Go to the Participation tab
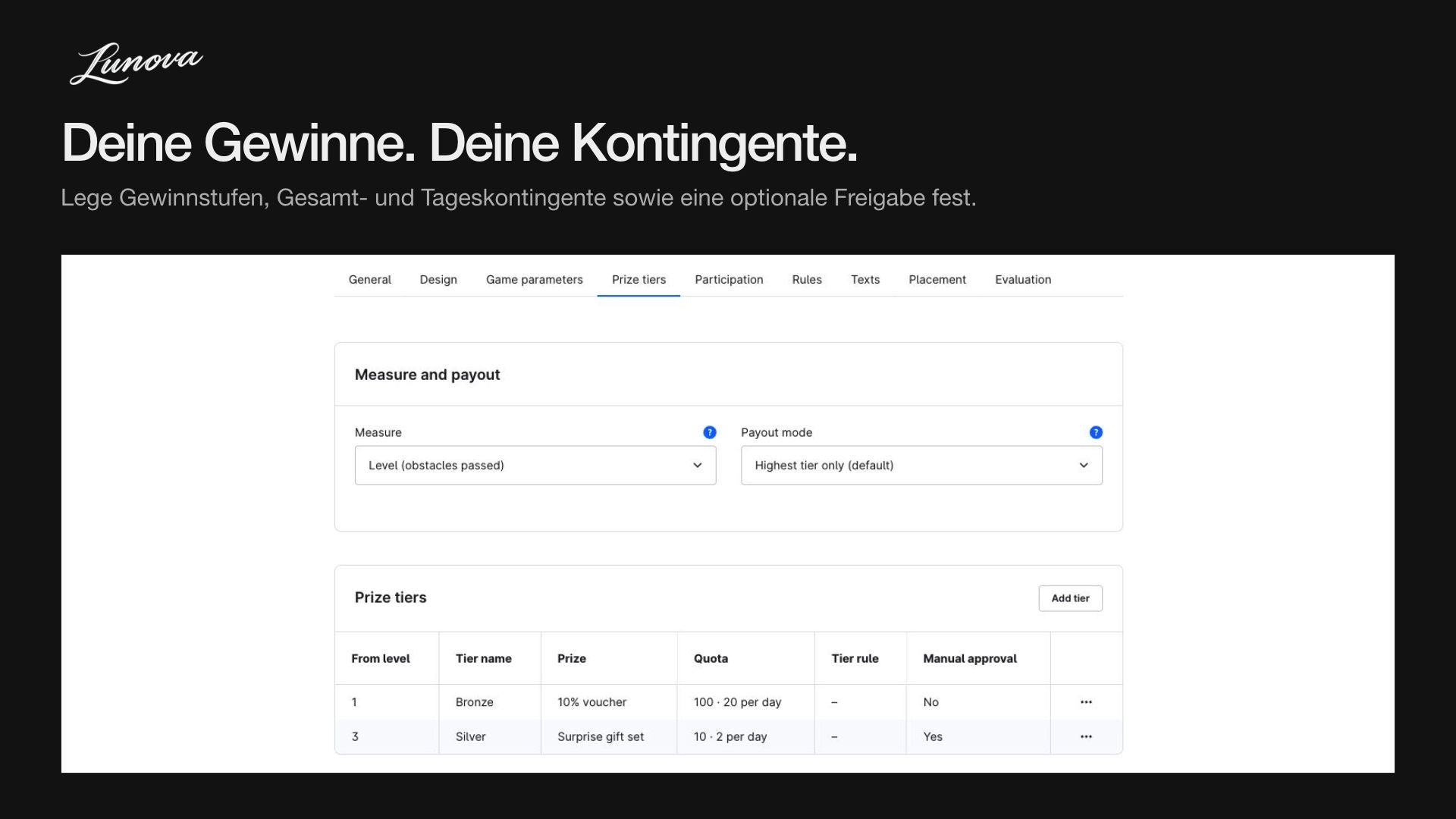This screenshot has width=1456, height=819. tap(729, 280)
